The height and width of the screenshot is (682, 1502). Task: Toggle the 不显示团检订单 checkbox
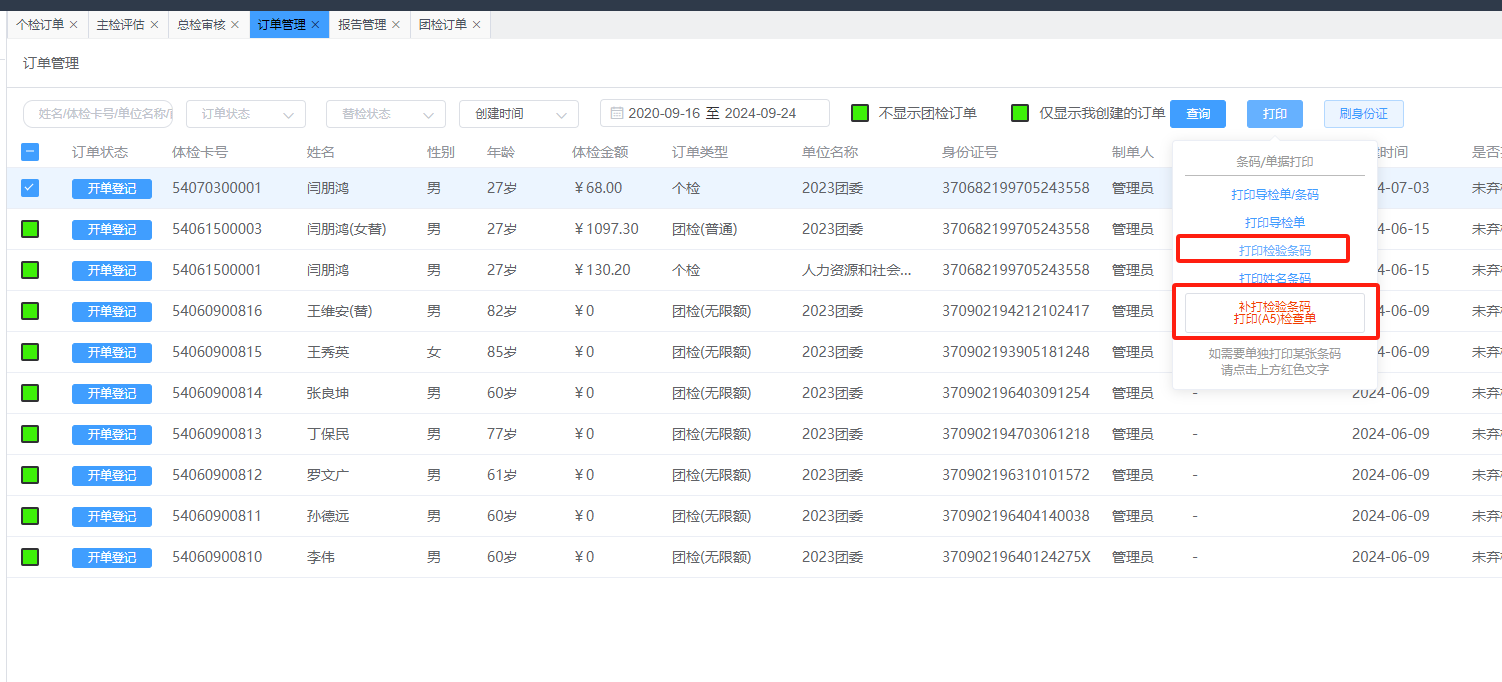(860, 113)
